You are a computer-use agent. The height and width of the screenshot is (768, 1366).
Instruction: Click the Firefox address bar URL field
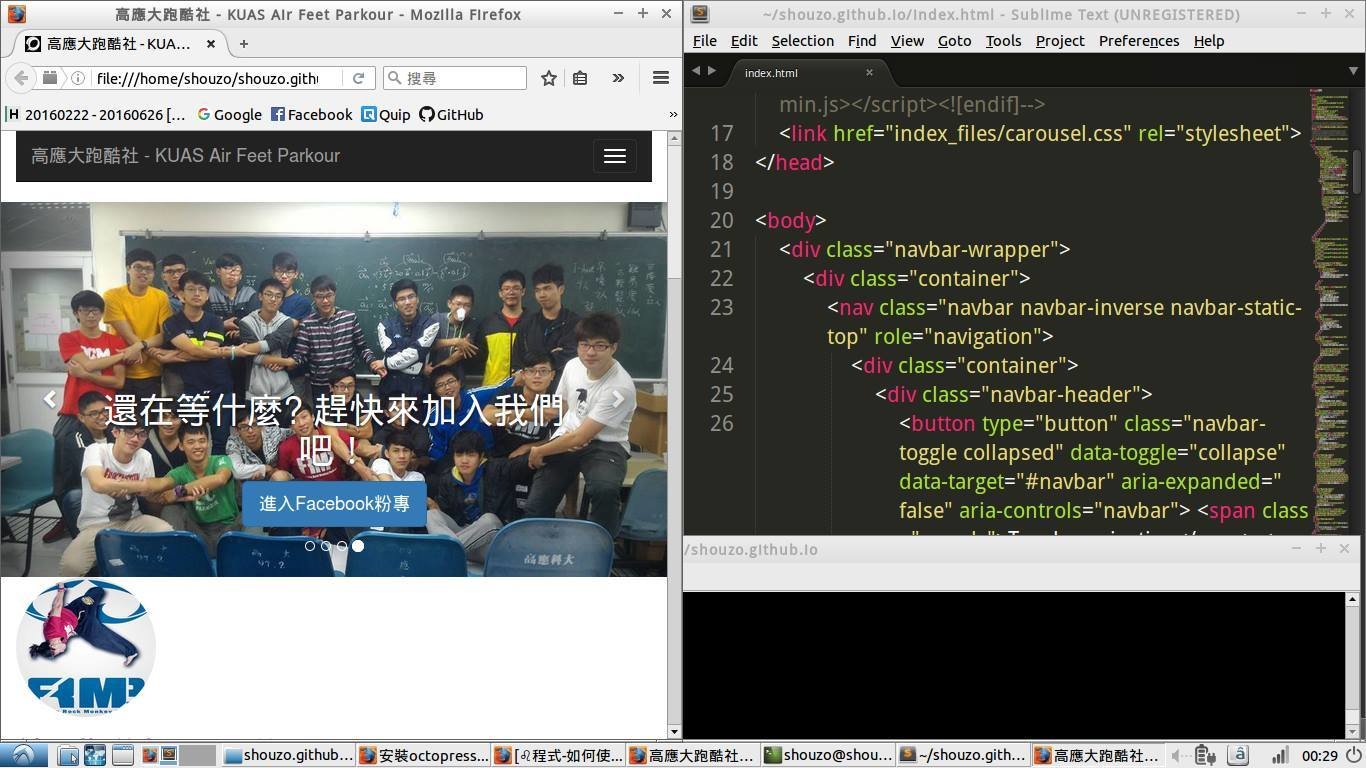[207, 78]
